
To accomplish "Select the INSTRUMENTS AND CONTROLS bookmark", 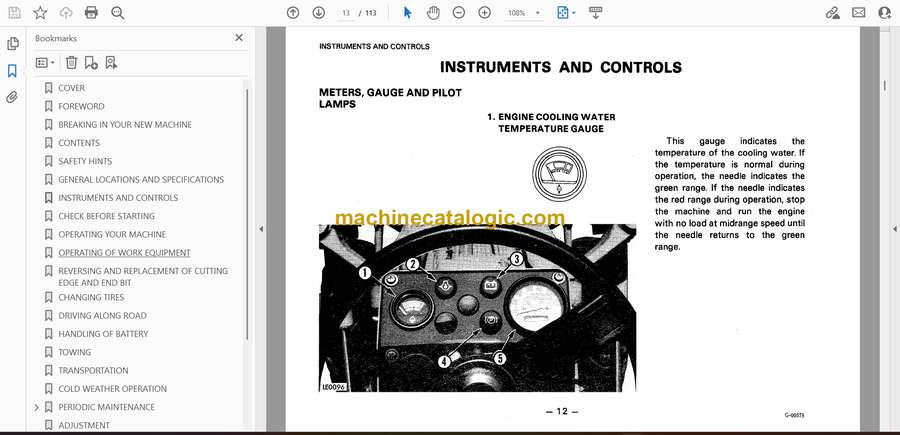I will (118, 198).
